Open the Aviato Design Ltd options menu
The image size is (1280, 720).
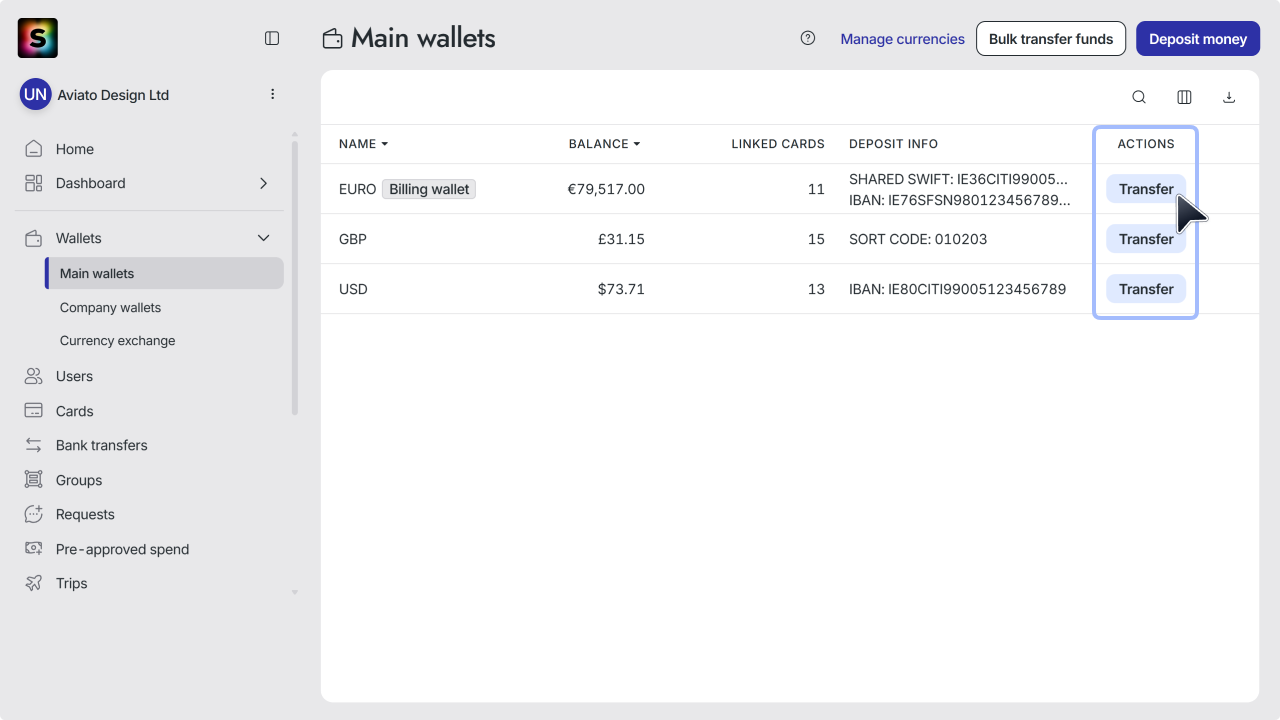(272, 94)
